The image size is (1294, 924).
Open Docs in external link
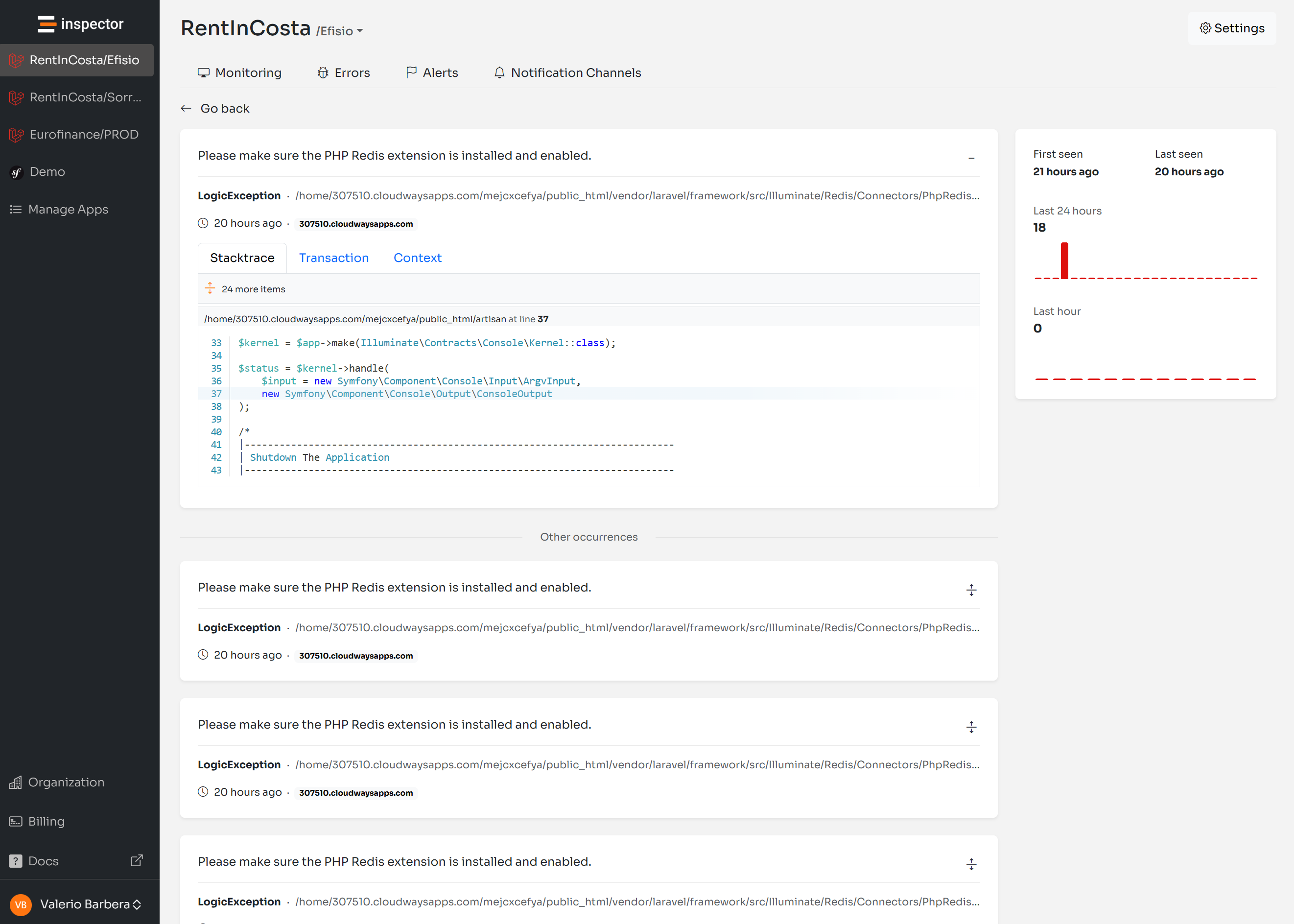43,861
